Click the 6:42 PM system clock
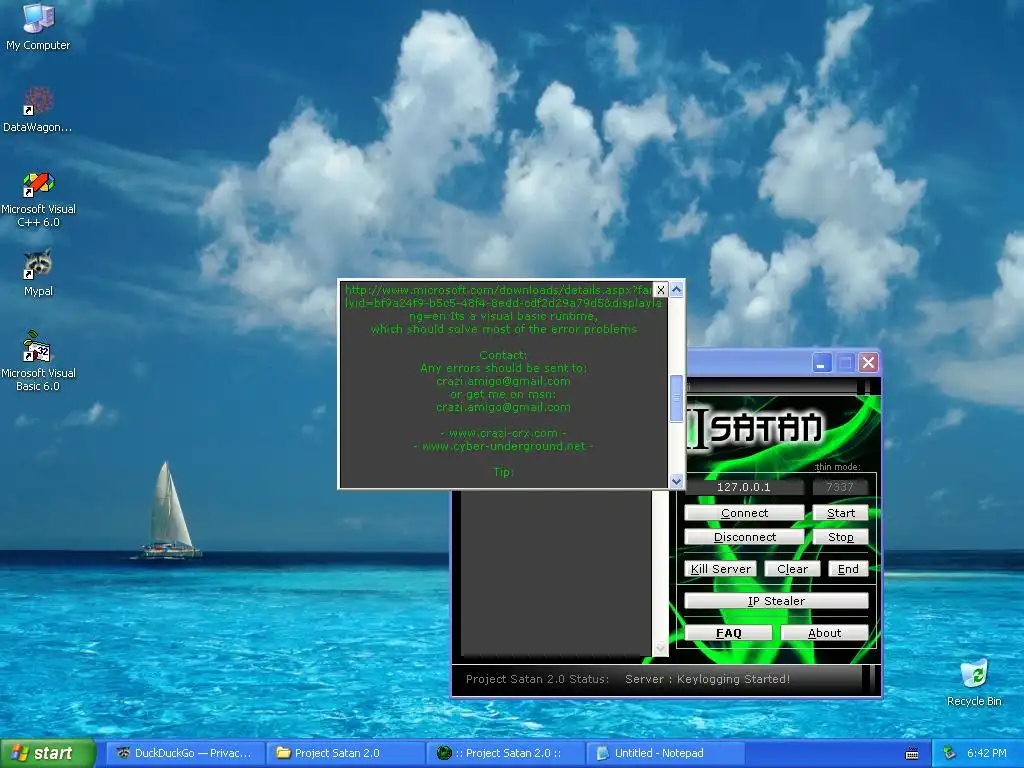 [x=986, y=753]
